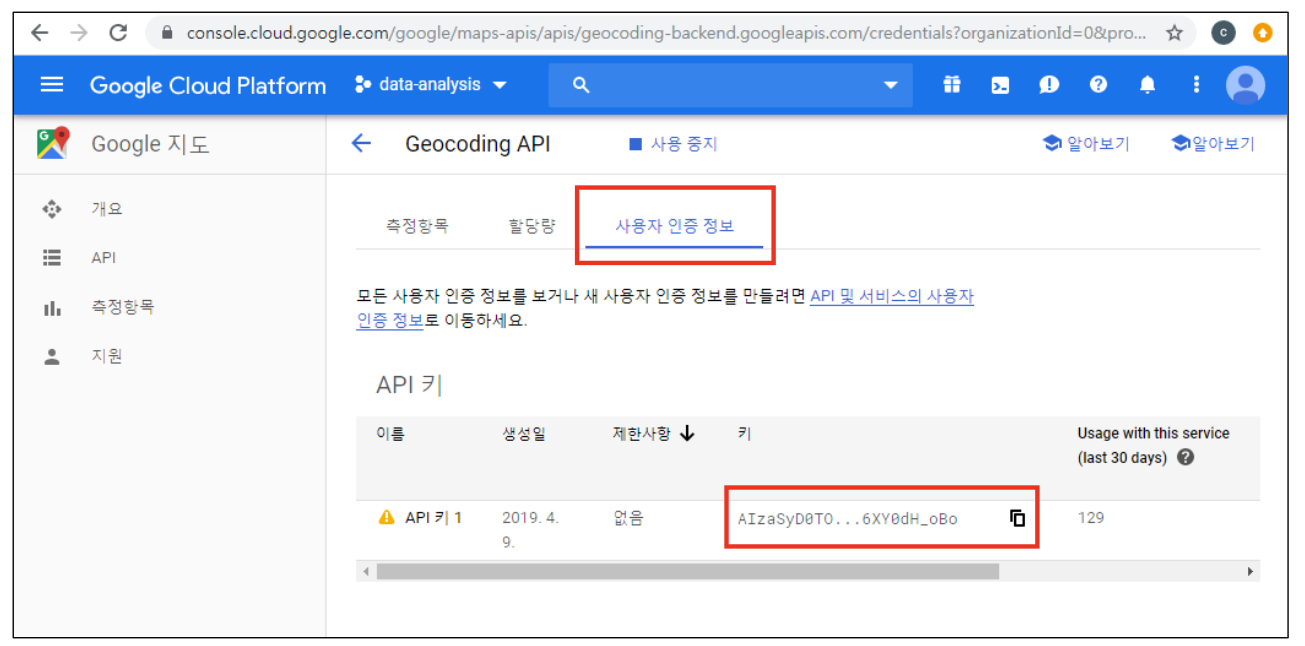
Task: Click the API 키 section heading
Action: (409, 385)
